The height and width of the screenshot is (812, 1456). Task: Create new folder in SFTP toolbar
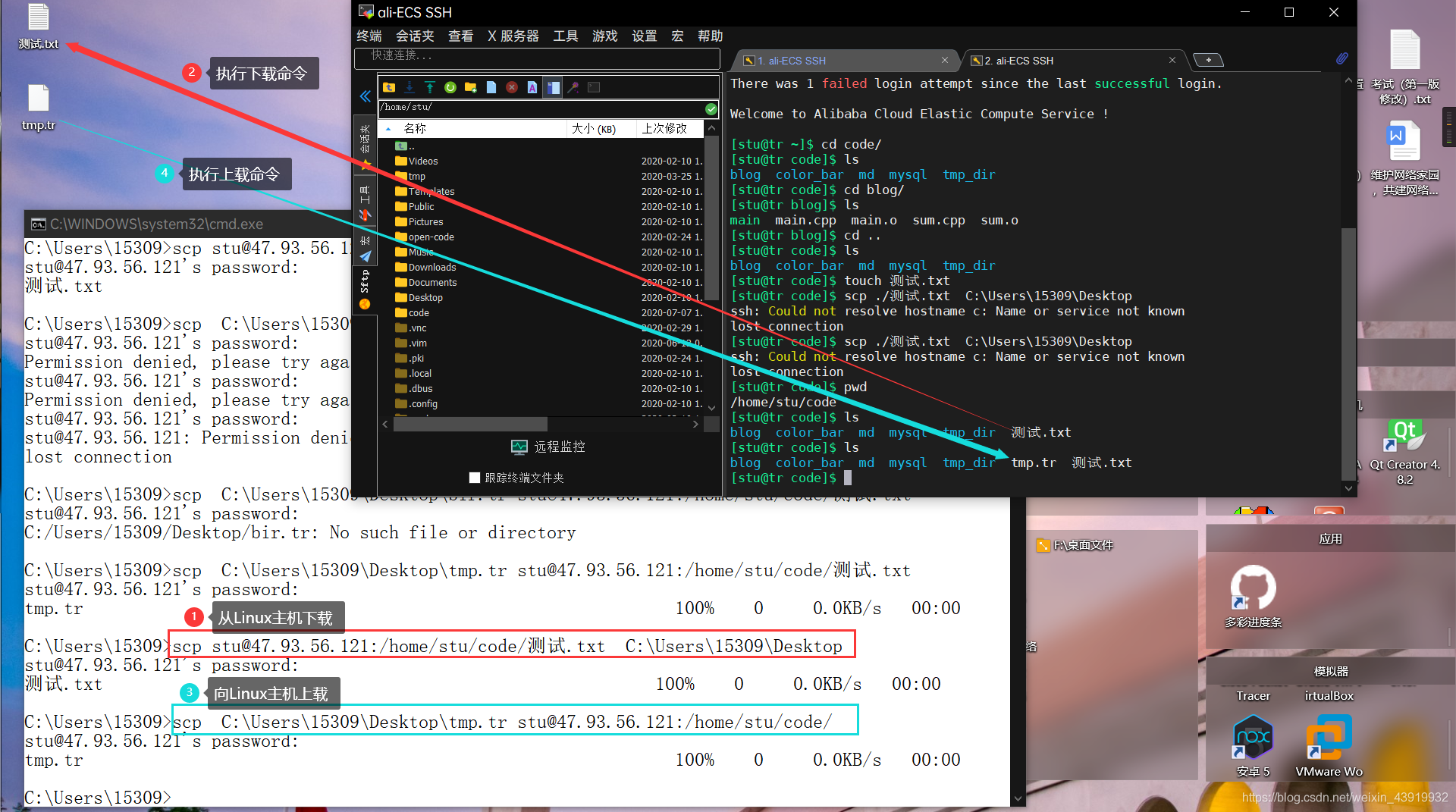(471, 87)
